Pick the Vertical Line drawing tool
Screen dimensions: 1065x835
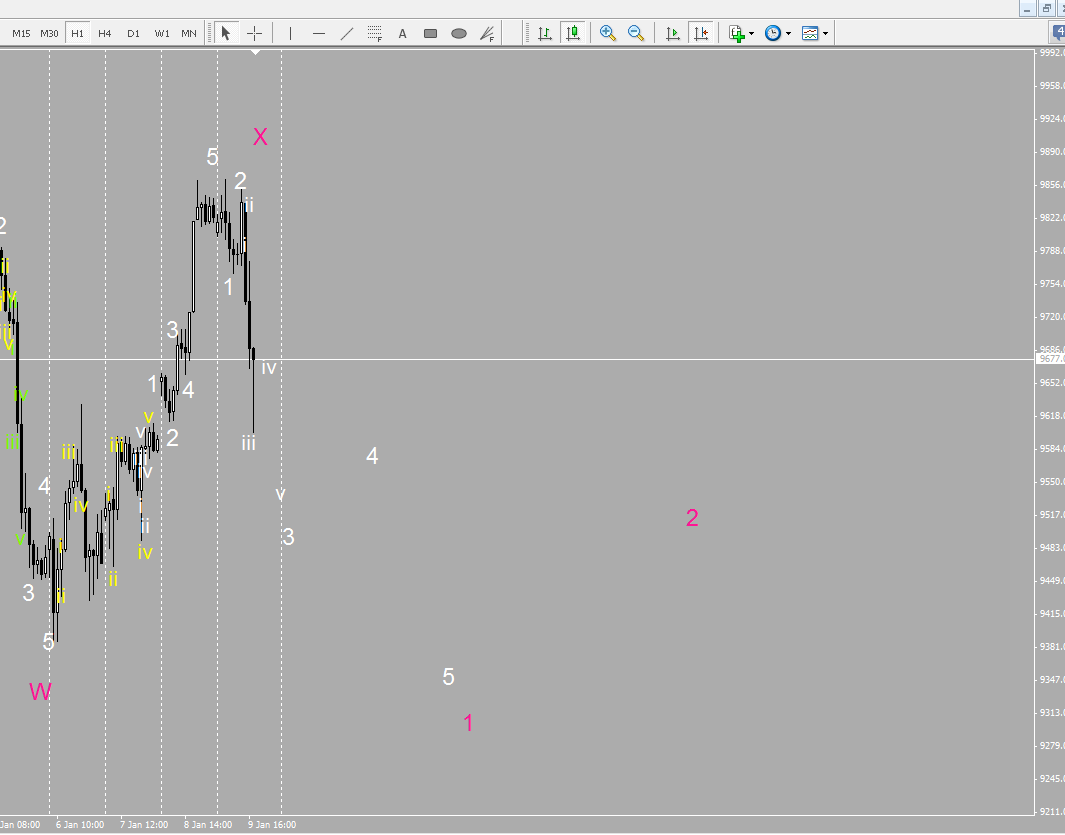pyautogui.click(x=290, y=33)
